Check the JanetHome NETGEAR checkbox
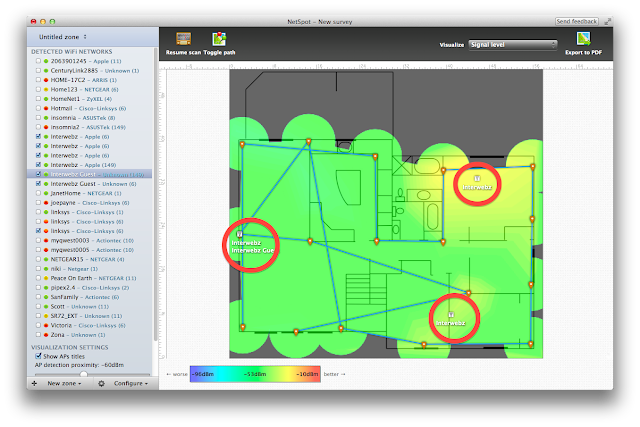Image resolution: width=640 pixels, height=427 pixels. tap(38, 193)
